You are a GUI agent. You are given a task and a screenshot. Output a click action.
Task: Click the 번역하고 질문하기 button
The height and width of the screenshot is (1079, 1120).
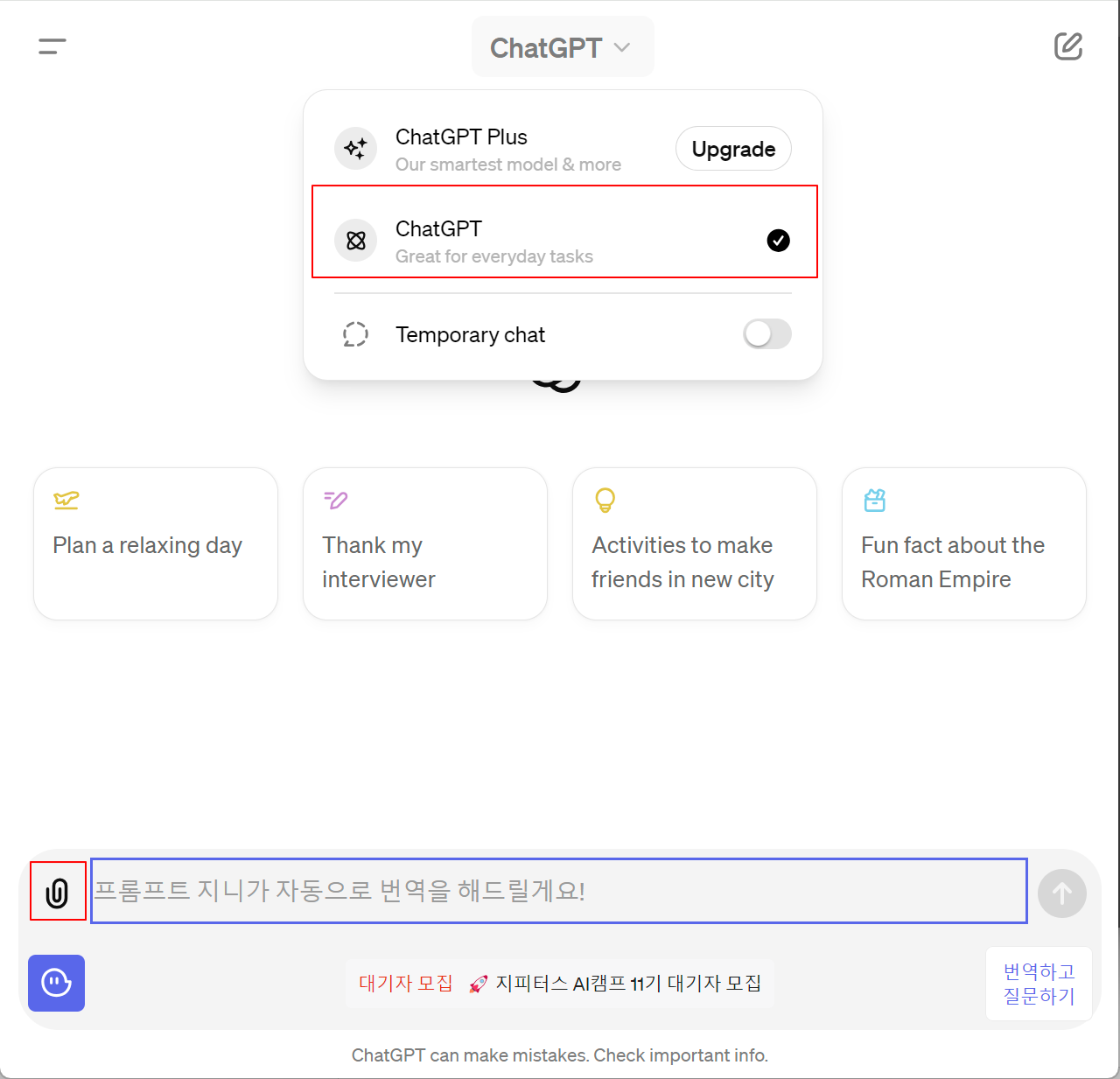point(1039,984)
